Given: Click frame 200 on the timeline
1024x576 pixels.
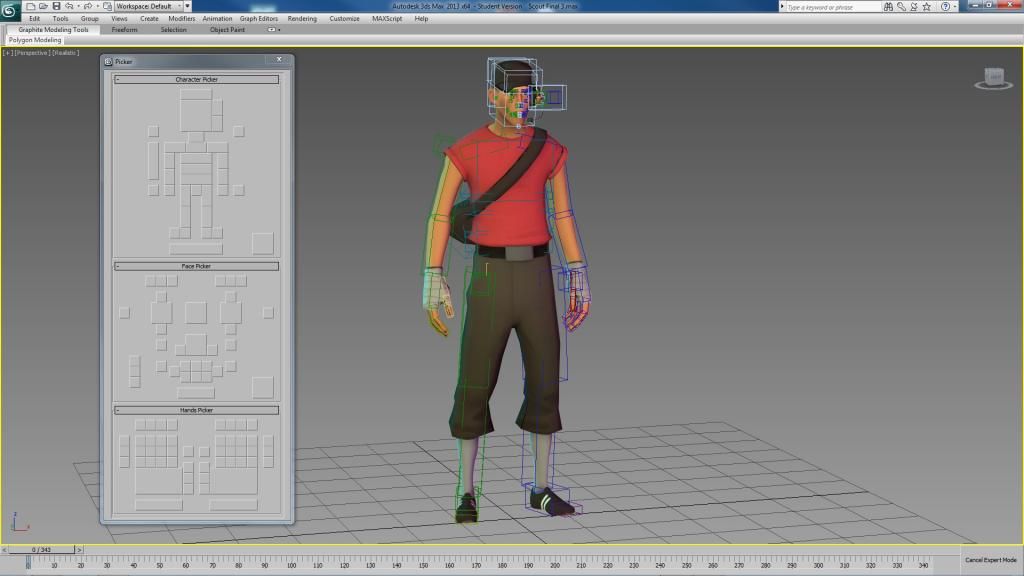Looking at the screenshot, I should tap(554, 566).
